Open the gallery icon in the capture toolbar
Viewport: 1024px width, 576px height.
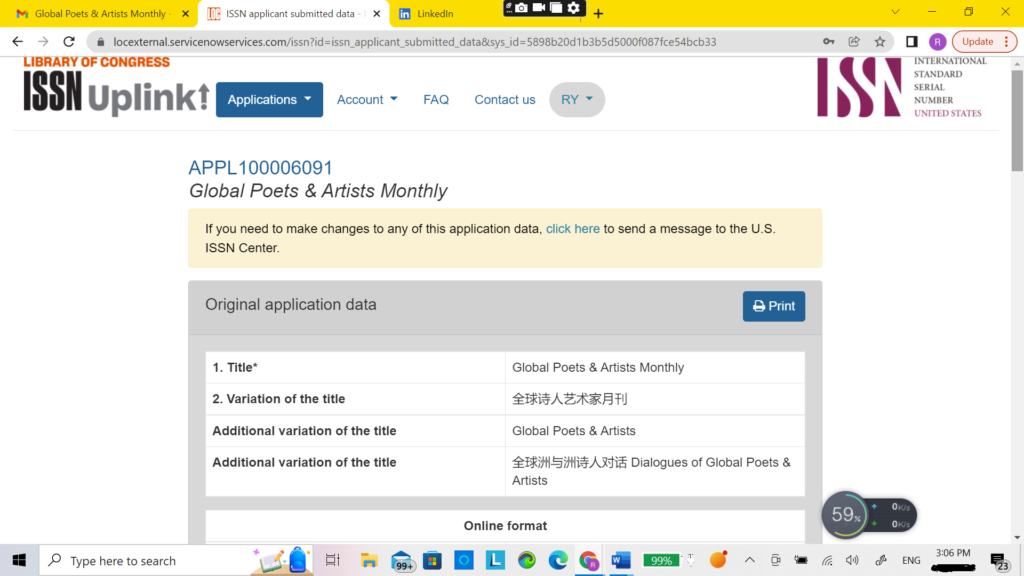click(556, 8)
